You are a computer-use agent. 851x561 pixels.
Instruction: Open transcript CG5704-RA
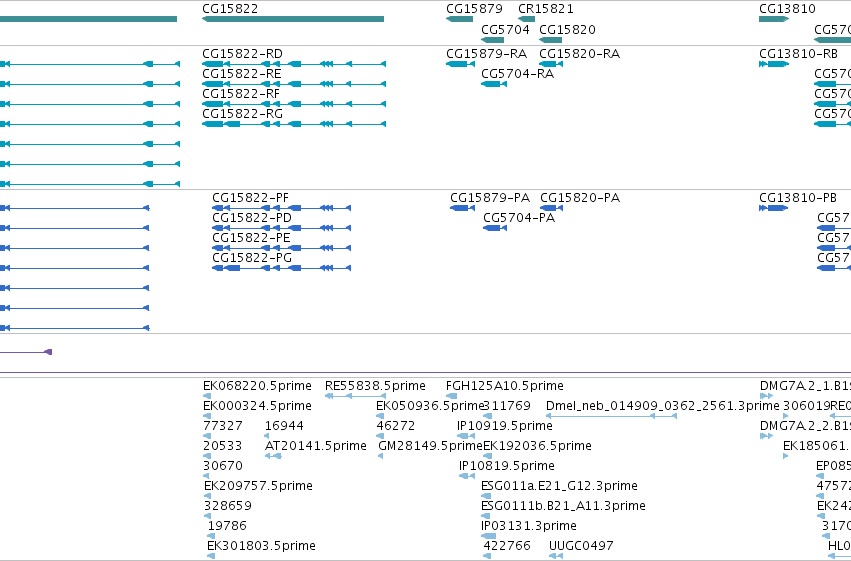point(518,74)
